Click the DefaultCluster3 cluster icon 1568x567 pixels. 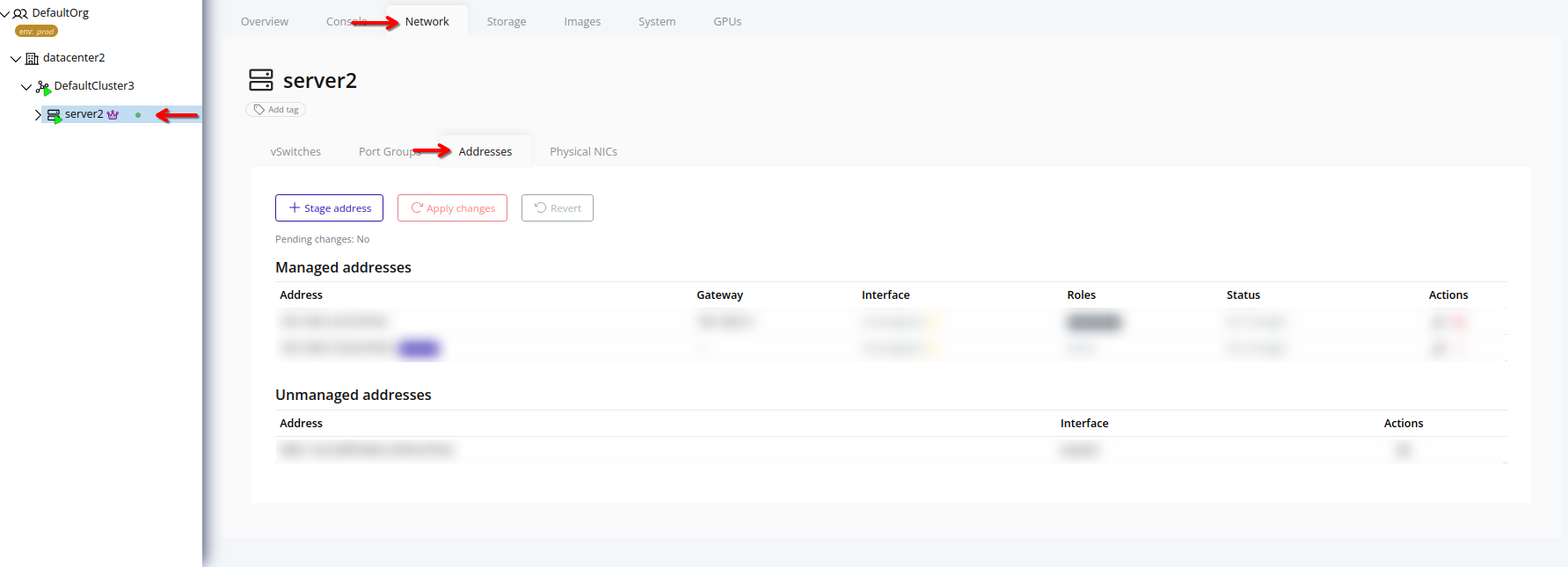(x=42, y=87)
